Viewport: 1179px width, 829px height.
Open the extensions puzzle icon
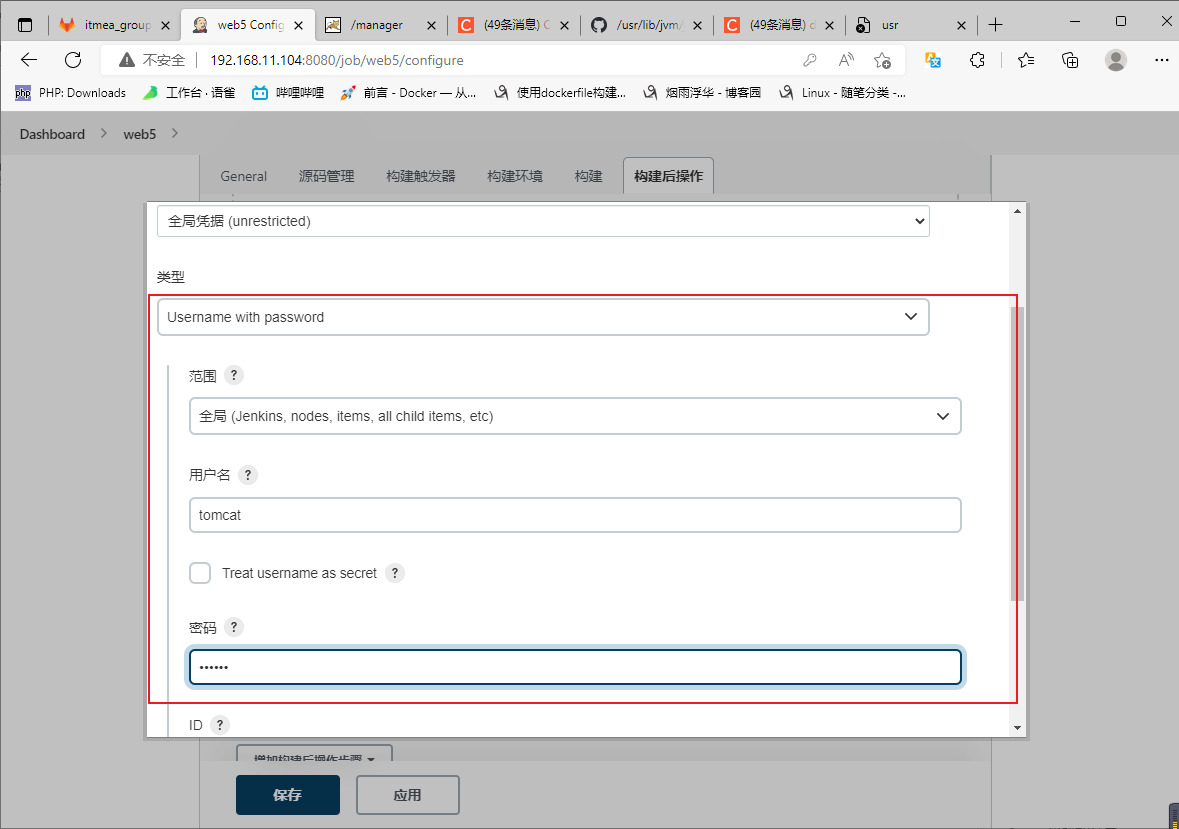pos(977,60)
